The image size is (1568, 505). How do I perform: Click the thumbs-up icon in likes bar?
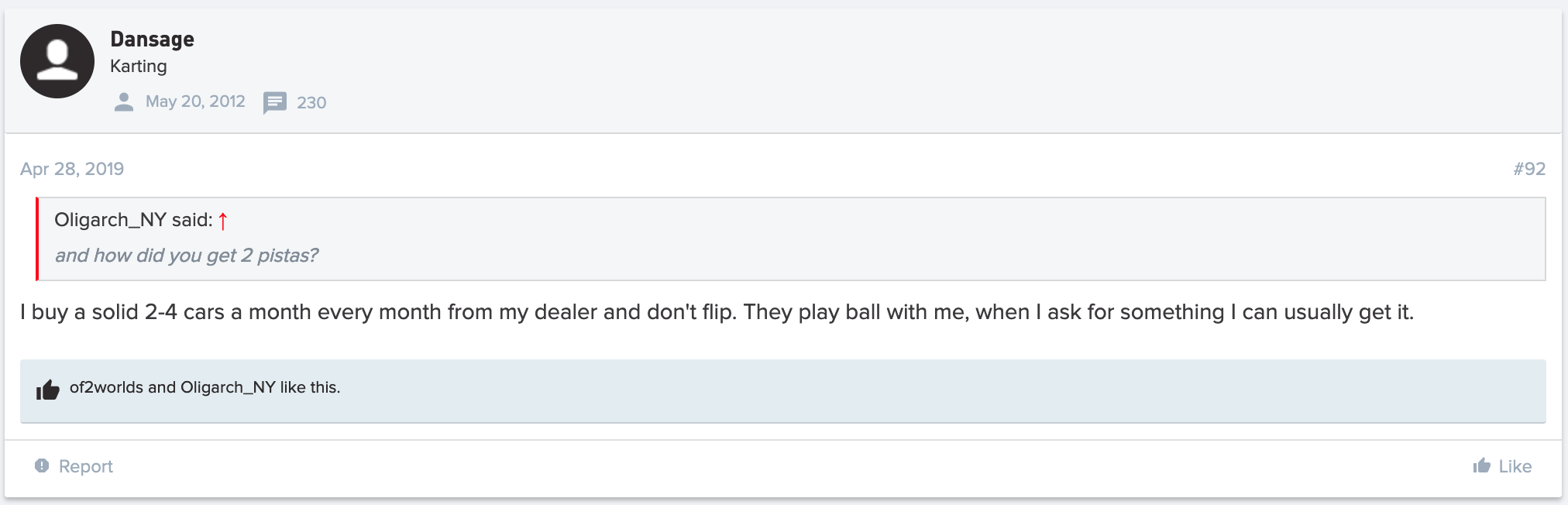pyautogui.click(x=48, y=390)
